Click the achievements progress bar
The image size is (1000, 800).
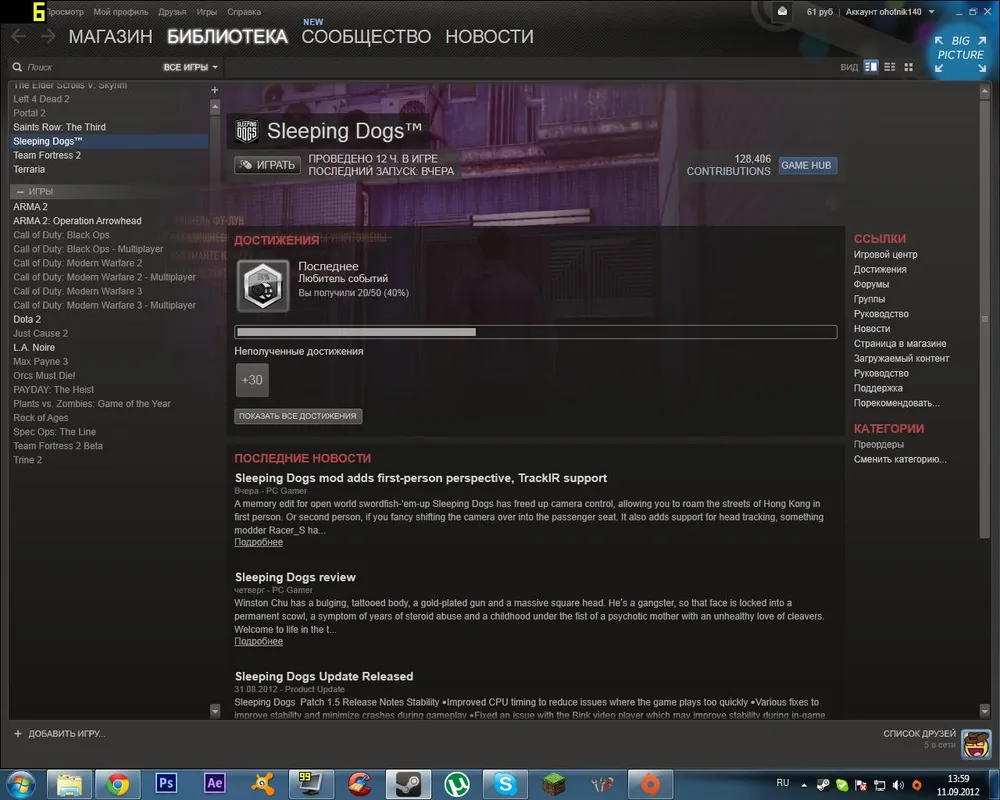coord(535,332)
